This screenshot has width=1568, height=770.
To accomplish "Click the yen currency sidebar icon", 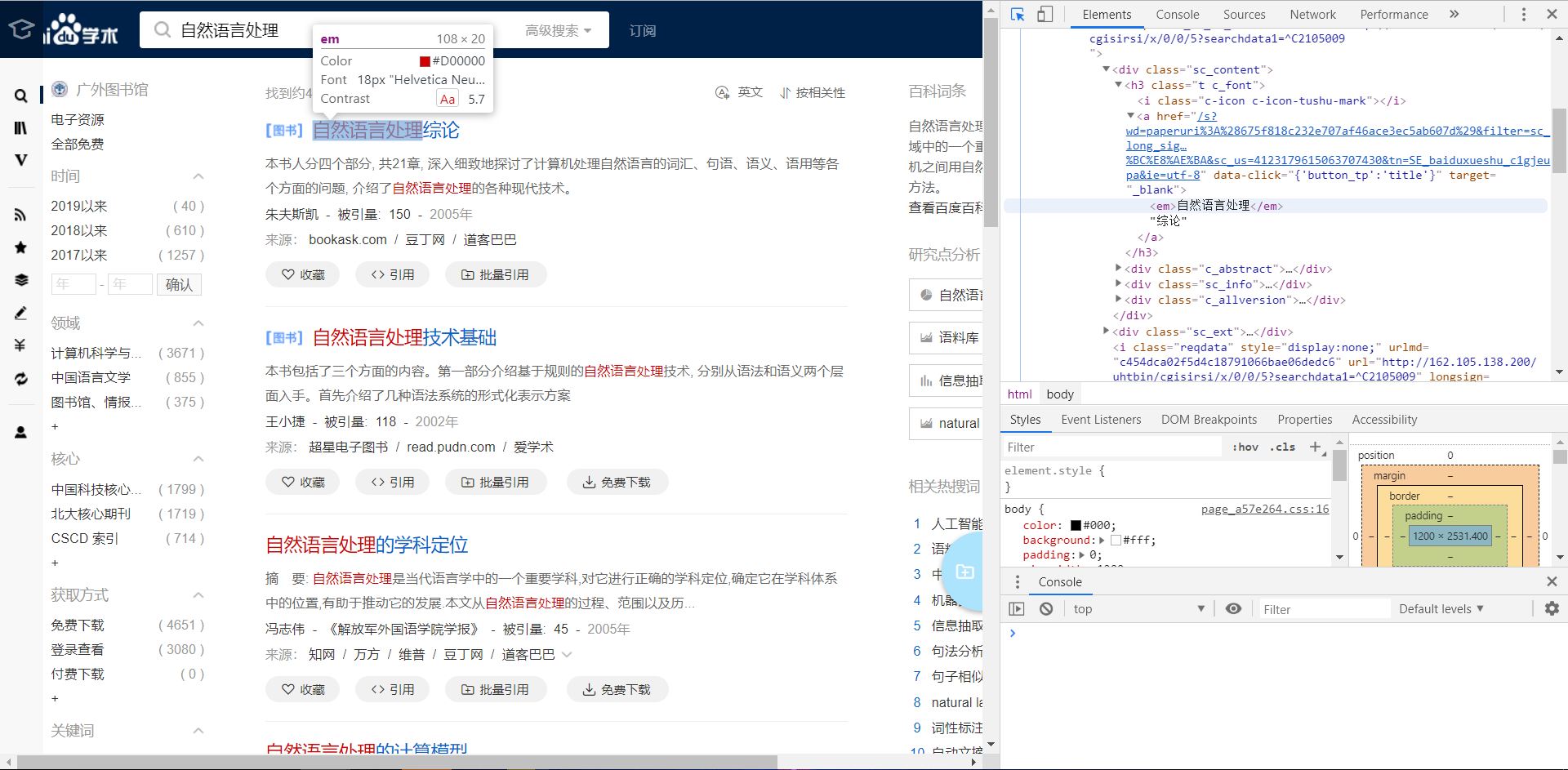I will coord(21,345).
